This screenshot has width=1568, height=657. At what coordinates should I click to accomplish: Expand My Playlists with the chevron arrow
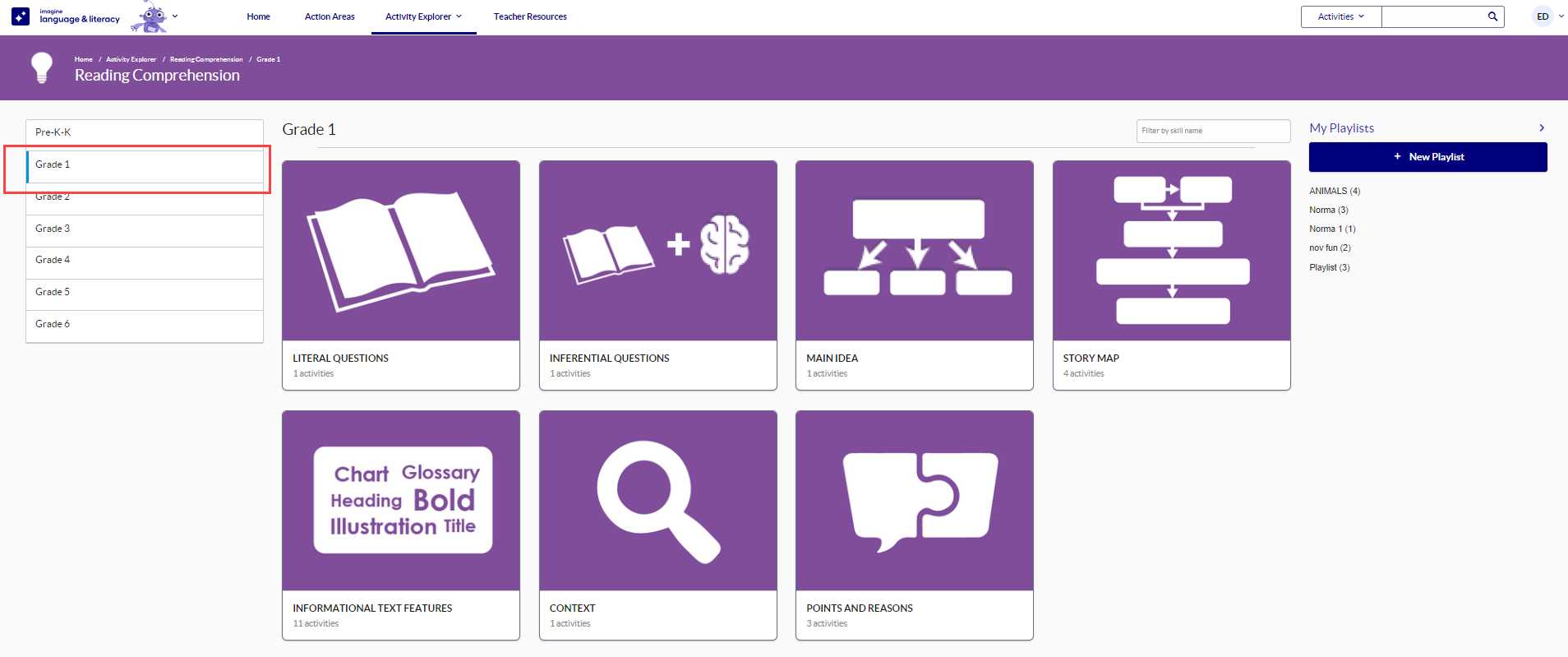point(1542,128)
